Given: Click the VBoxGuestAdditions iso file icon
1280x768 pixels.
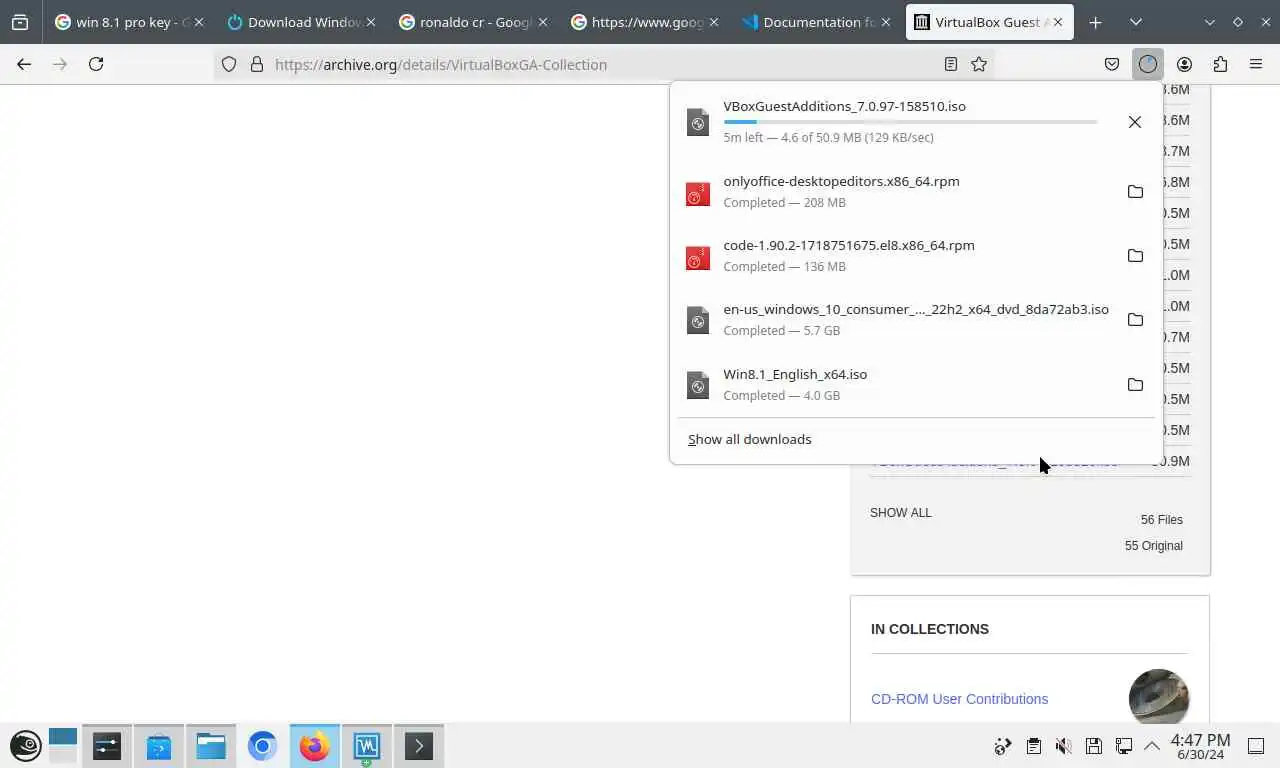Looking at the screenshot, I should [x=698, y=122].
